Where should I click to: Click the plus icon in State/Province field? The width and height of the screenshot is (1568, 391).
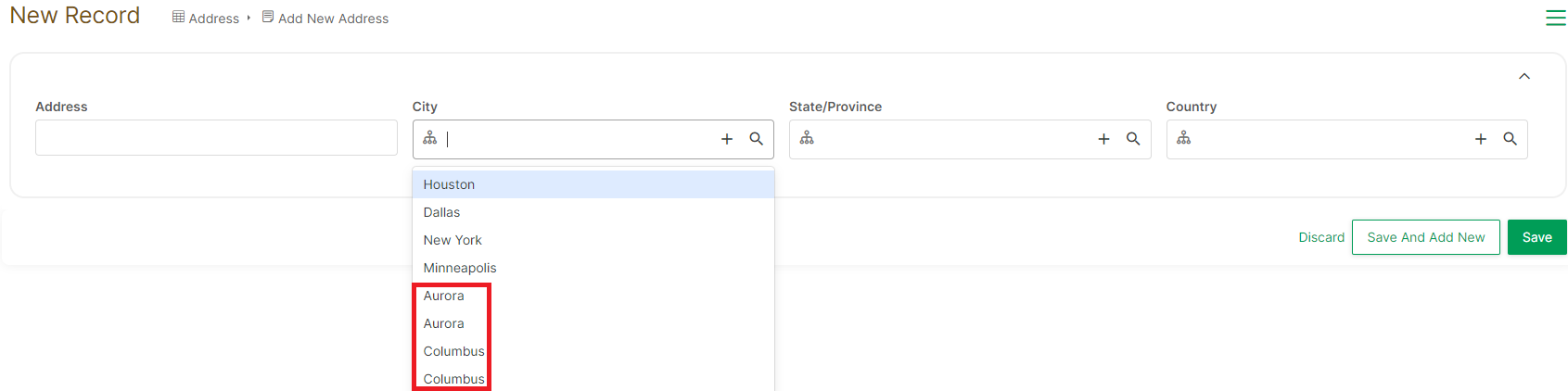(1103, 139)
